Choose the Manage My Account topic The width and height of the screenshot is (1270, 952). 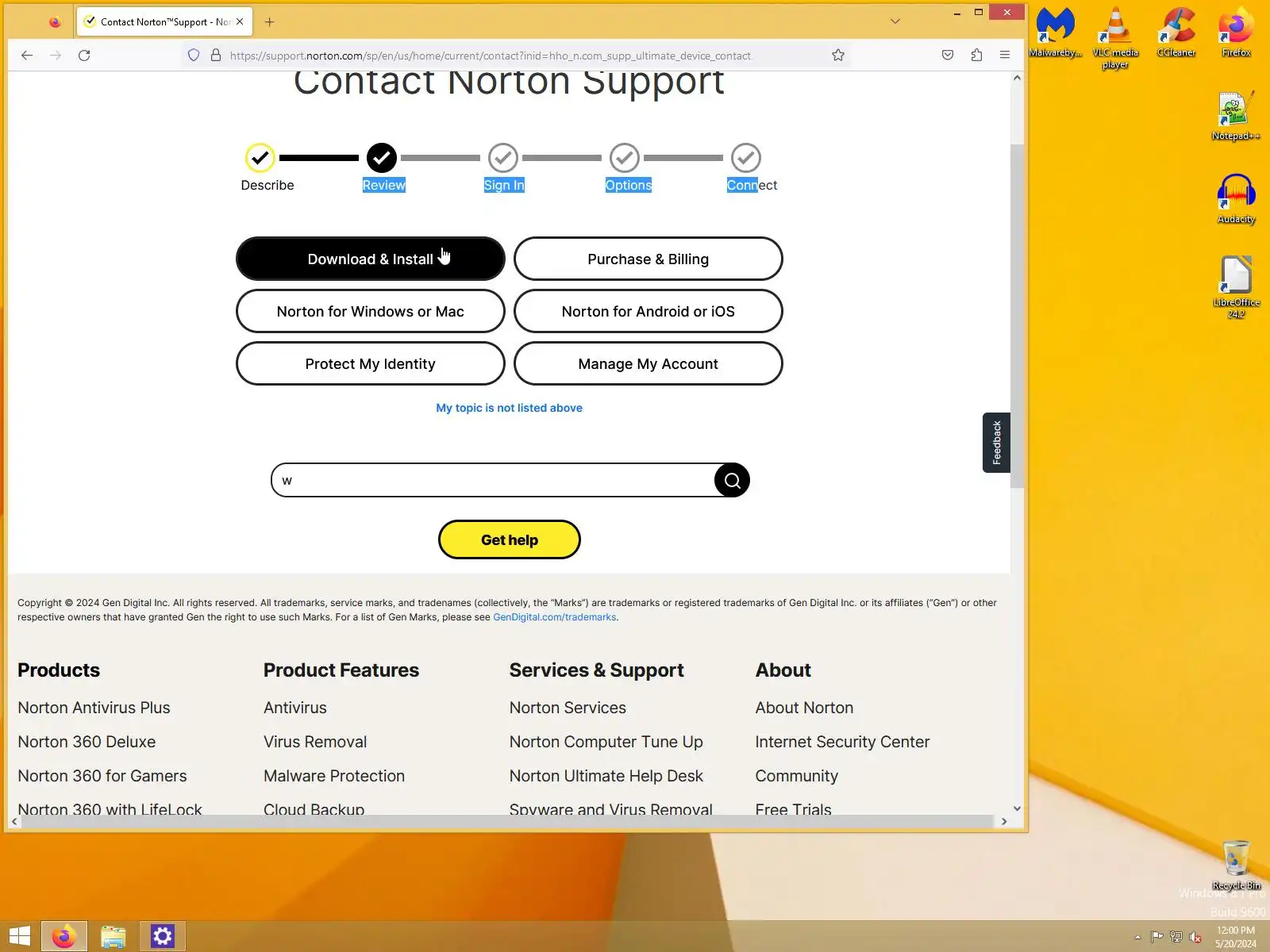pyautogui.click(x=648, y=363)
